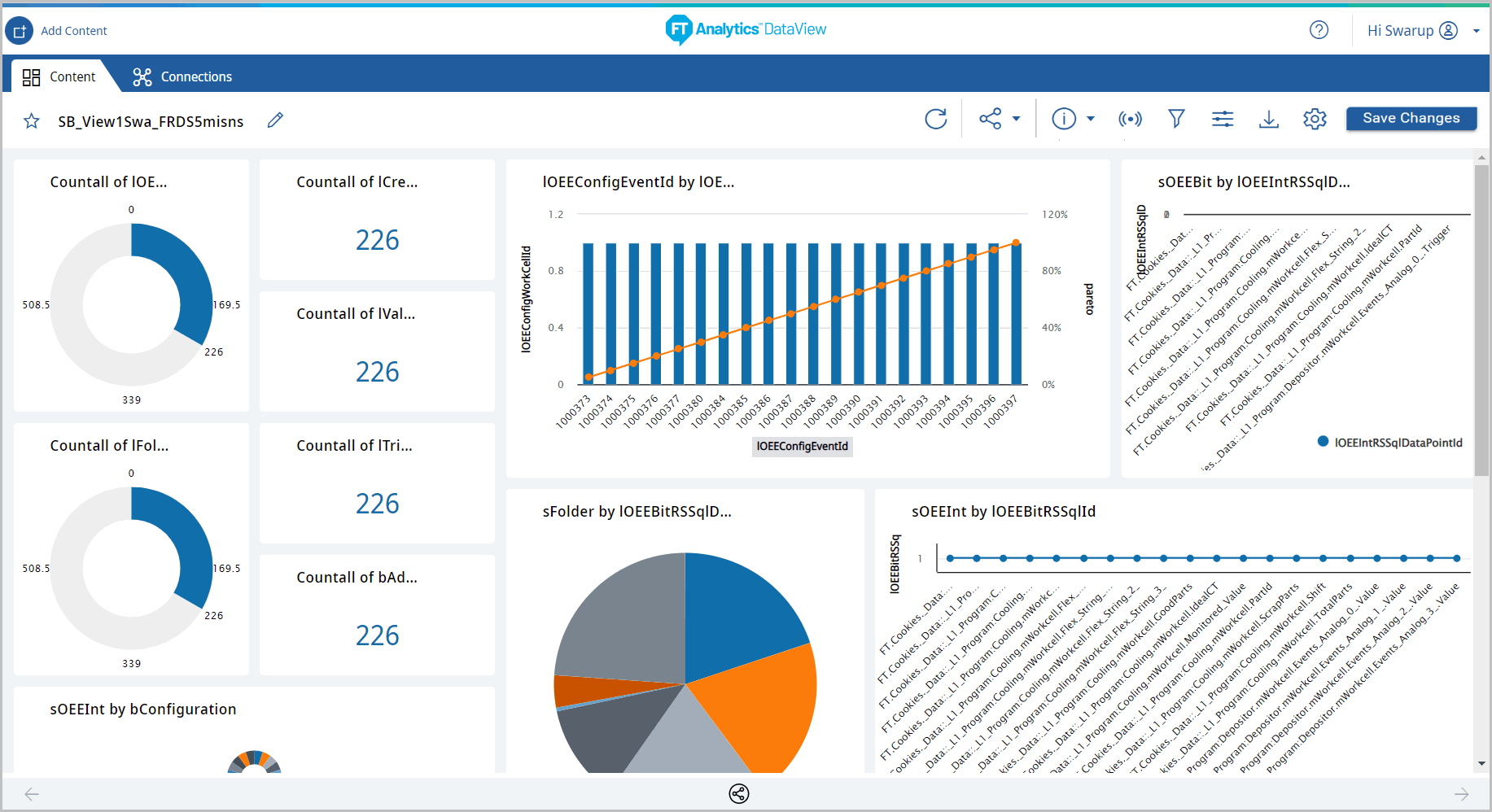Select the Content tab
The height and width of the screenshot is (812, 1492).
pyautogui.click(x=59, y=76)
